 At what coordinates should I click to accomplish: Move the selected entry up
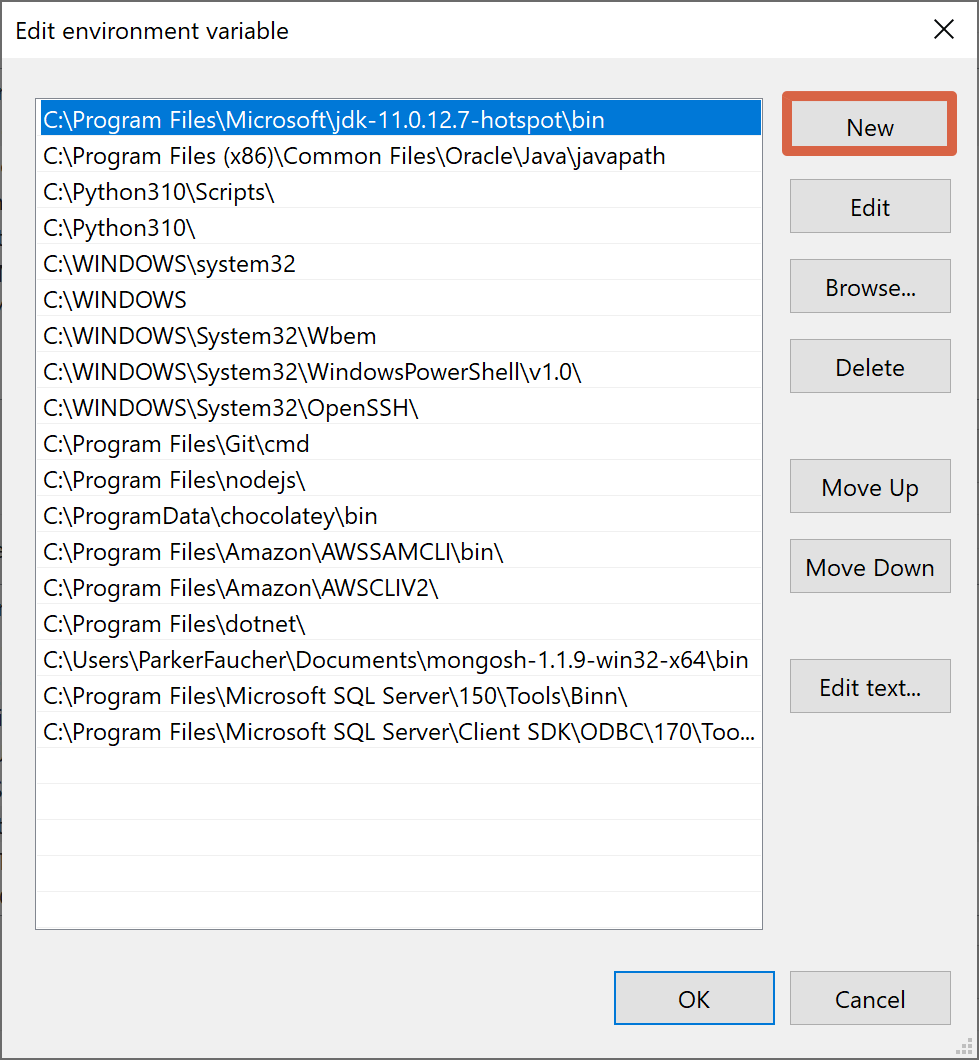click(x=869, y=488)
